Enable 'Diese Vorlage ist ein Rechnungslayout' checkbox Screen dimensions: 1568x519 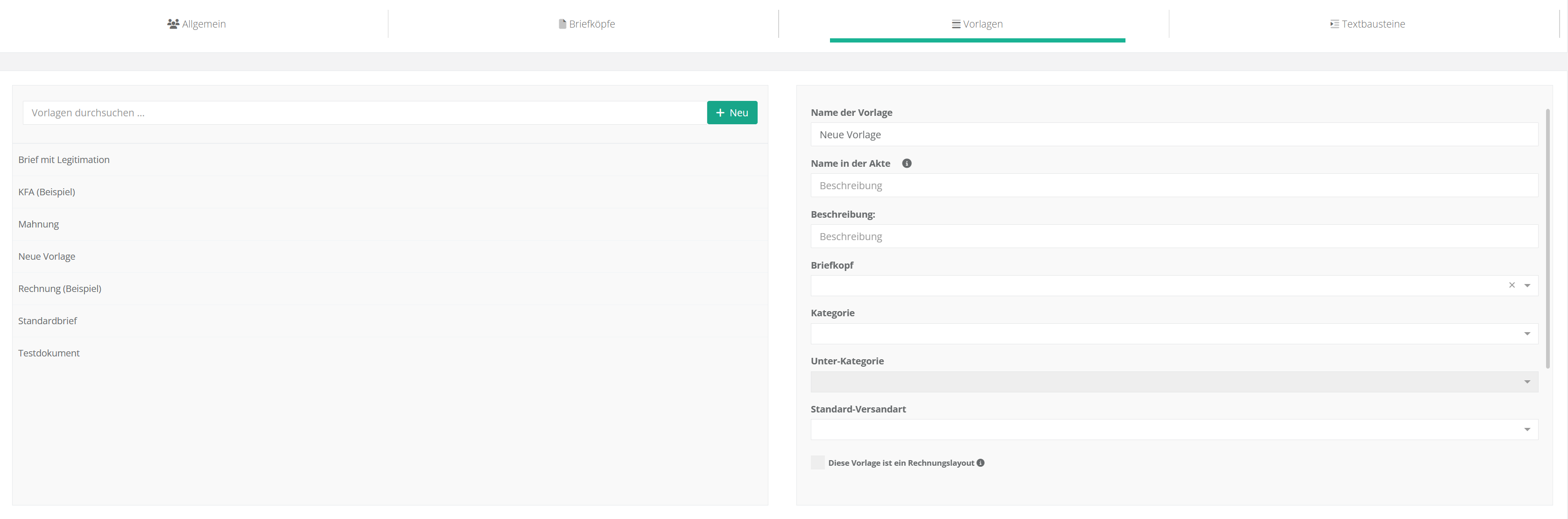pyautogui.click(x=817, y=463)
